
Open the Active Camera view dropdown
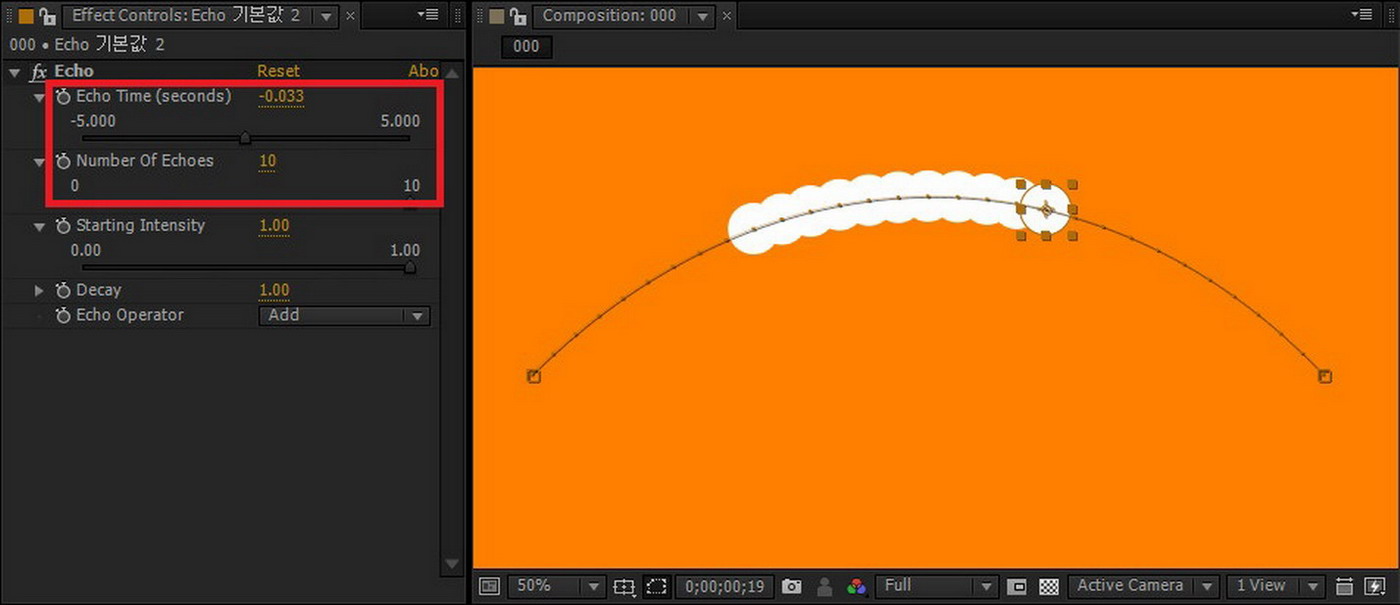pos(1143,586)
